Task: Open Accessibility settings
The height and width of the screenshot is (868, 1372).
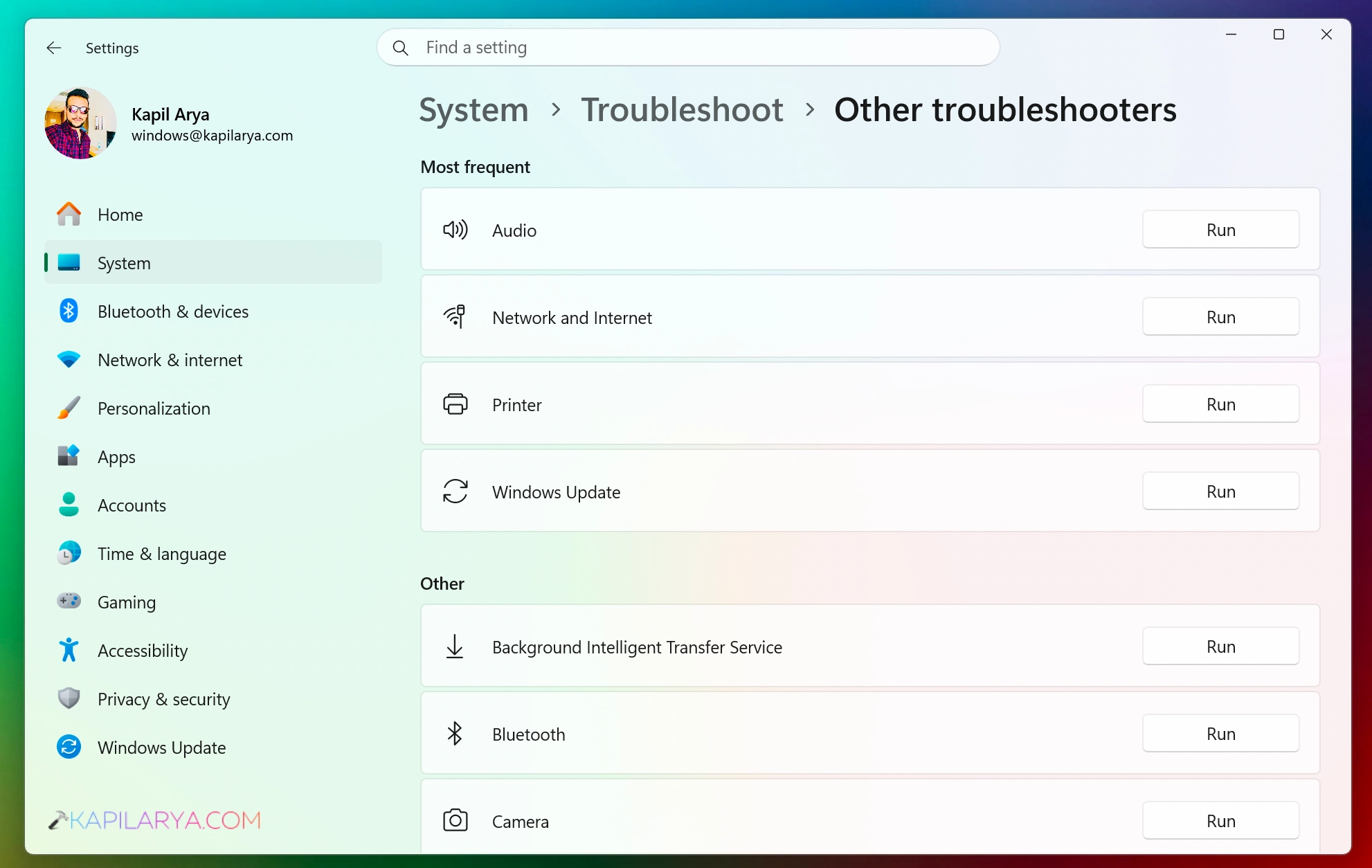Action: pos(213,651)
